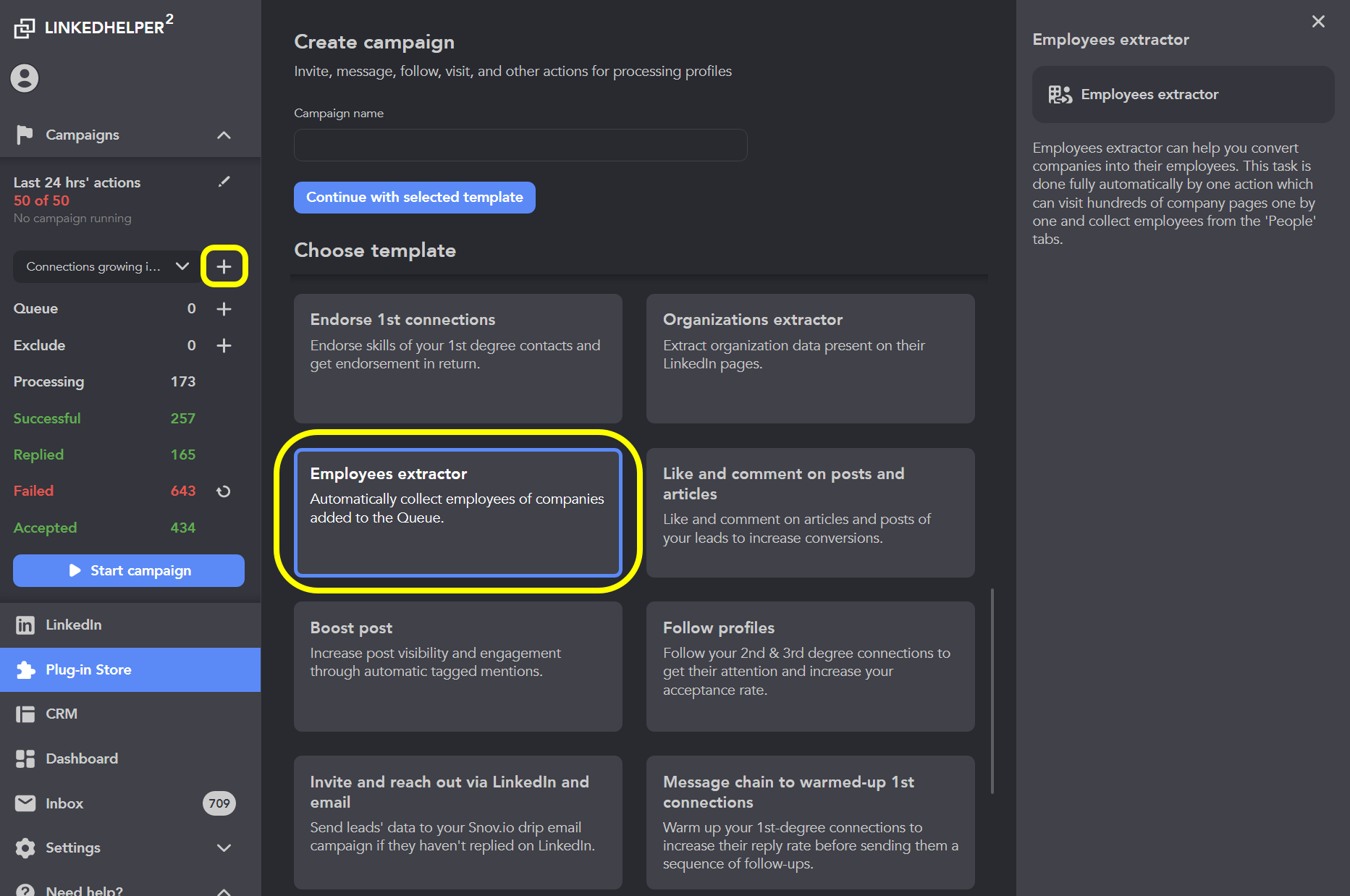1350x896 pixels.
Task: Click the user profile avatar icon
Action: click(25, 78)
